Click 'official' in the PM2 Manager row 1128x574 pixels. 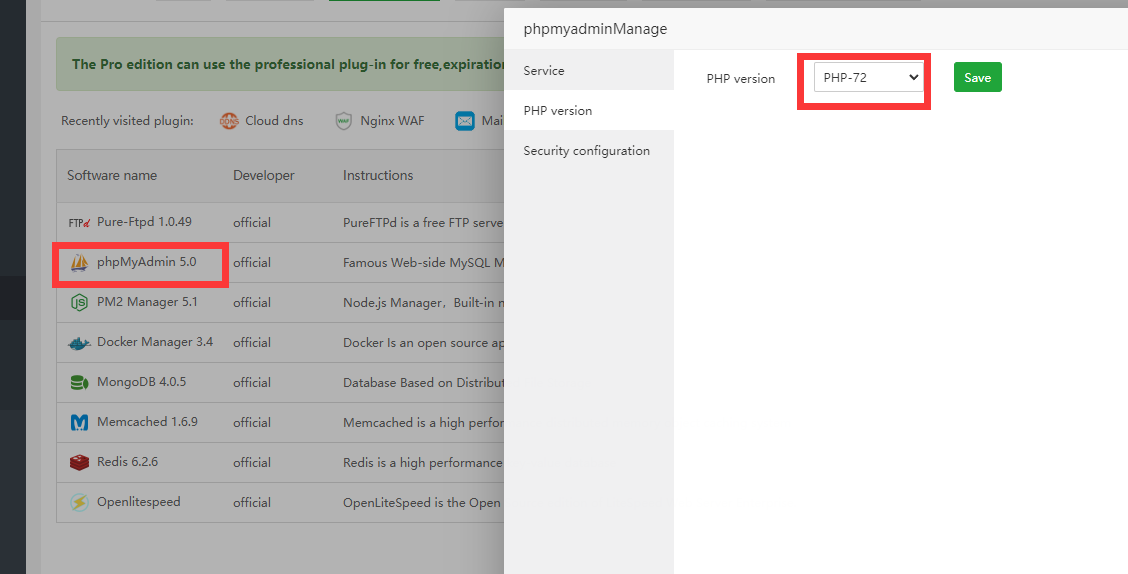coord(252,303)
